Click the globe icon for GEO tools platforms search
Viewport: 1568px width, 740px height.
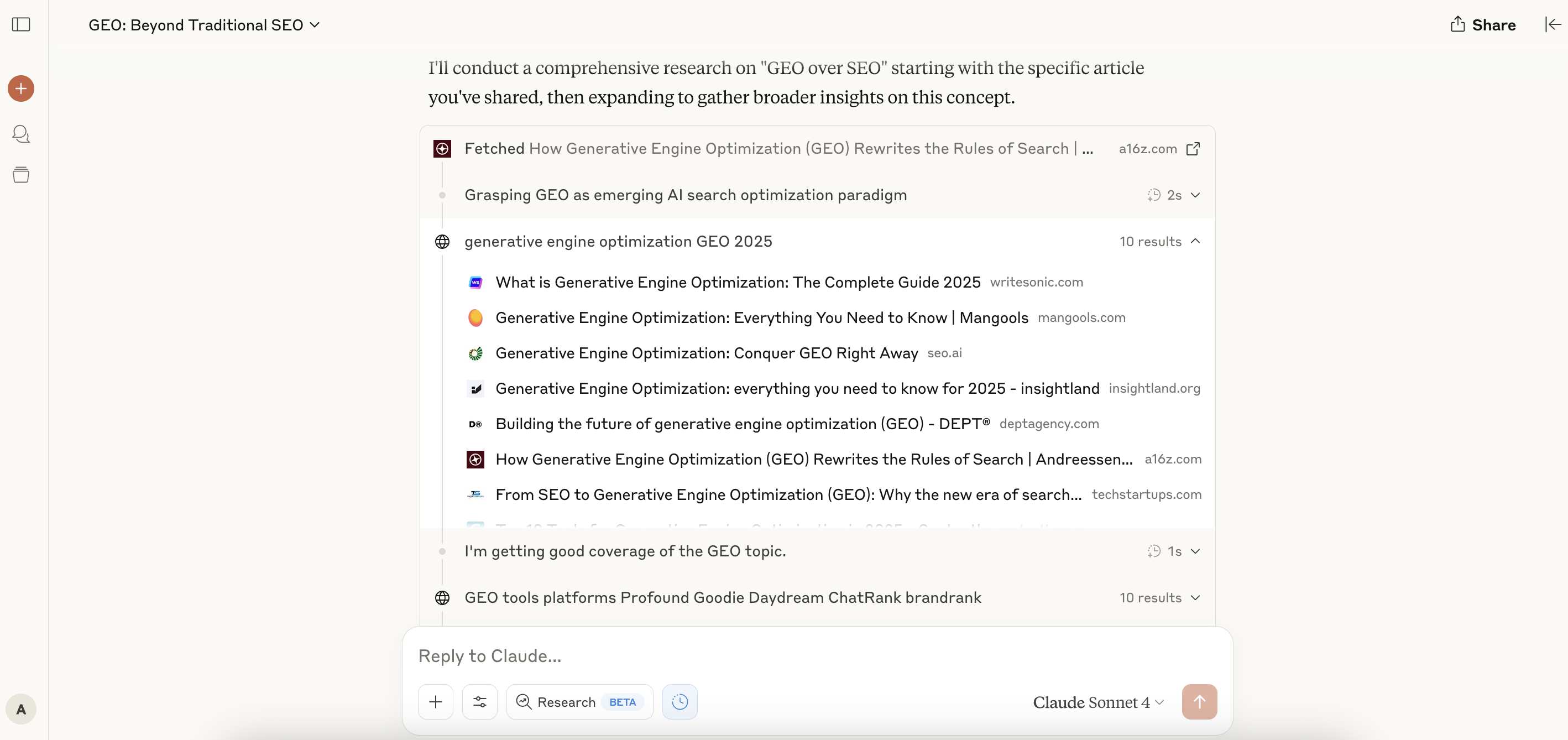point(442,598)
